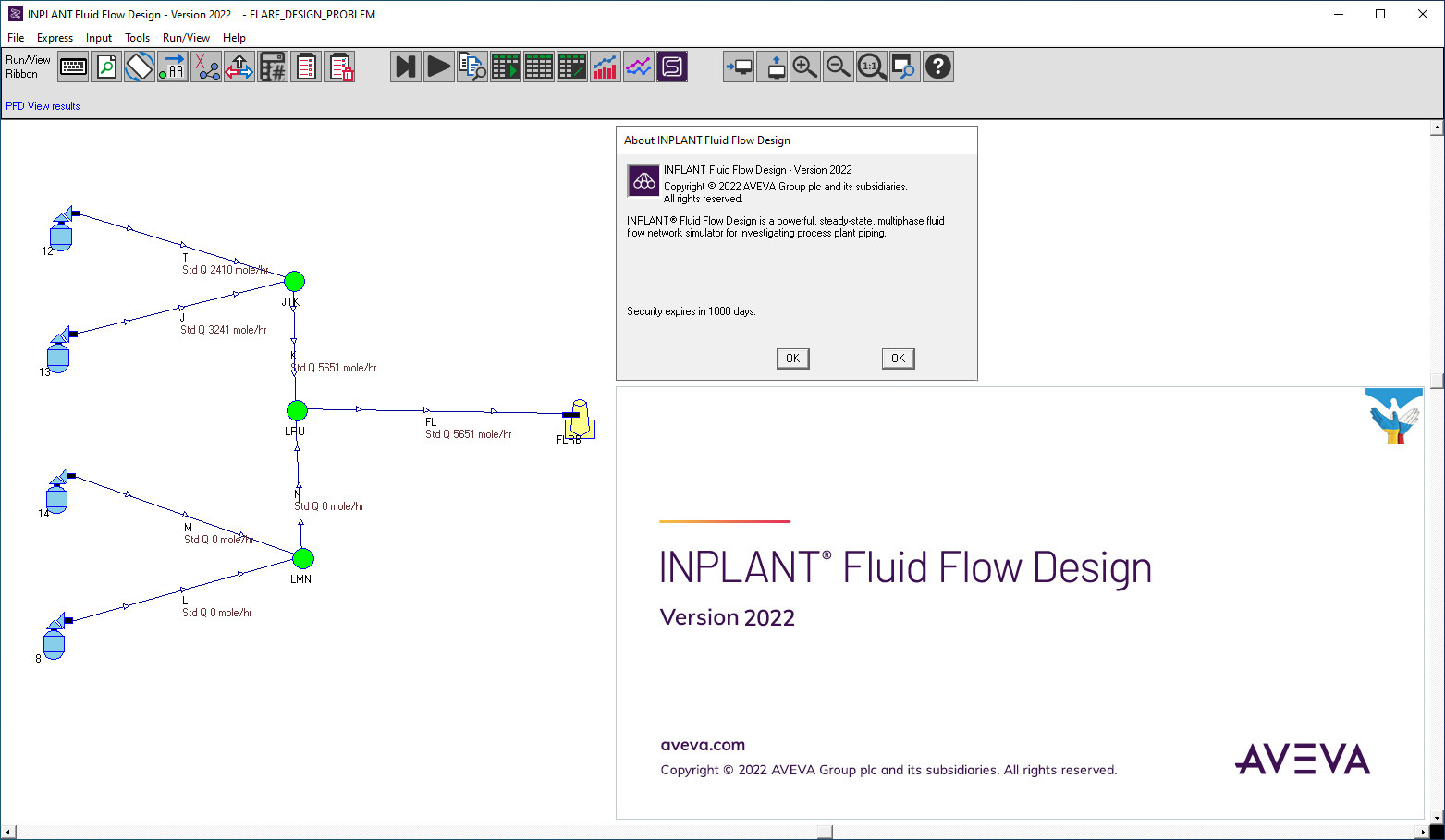
Task: Click the Security expires in 1000 days text
Action: point(692,311)
